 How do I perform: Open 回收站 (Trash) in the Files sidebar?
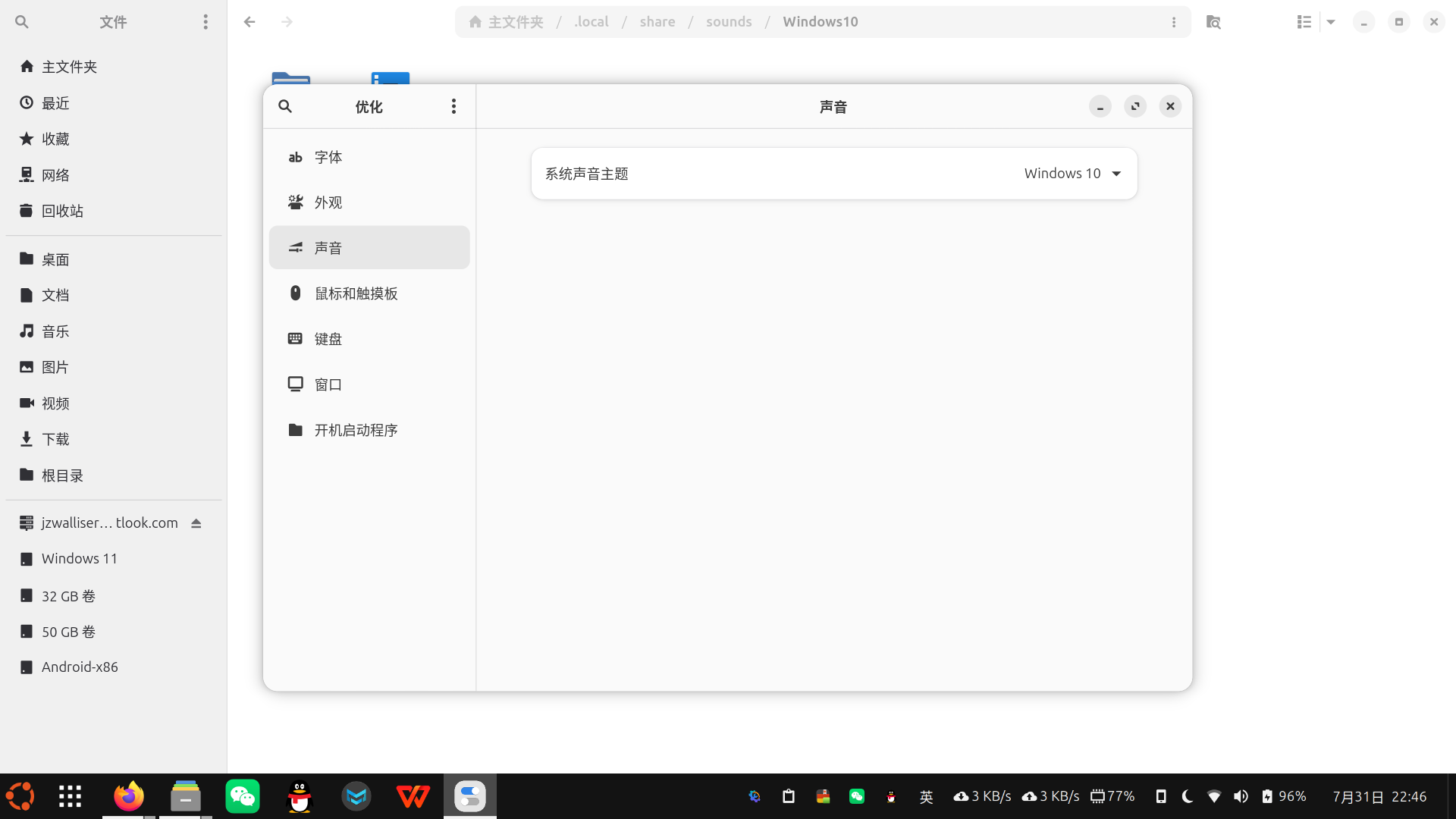point(114,211)
